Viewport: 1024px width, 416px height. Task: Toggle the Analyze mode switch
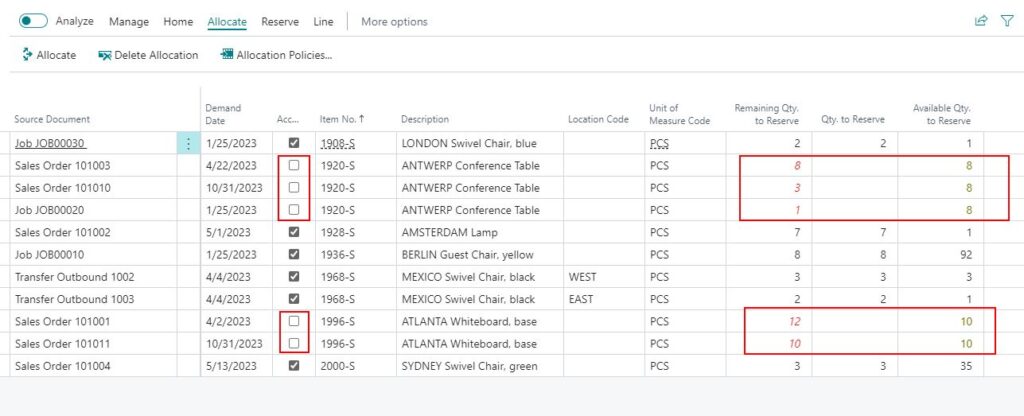(33, 21)
